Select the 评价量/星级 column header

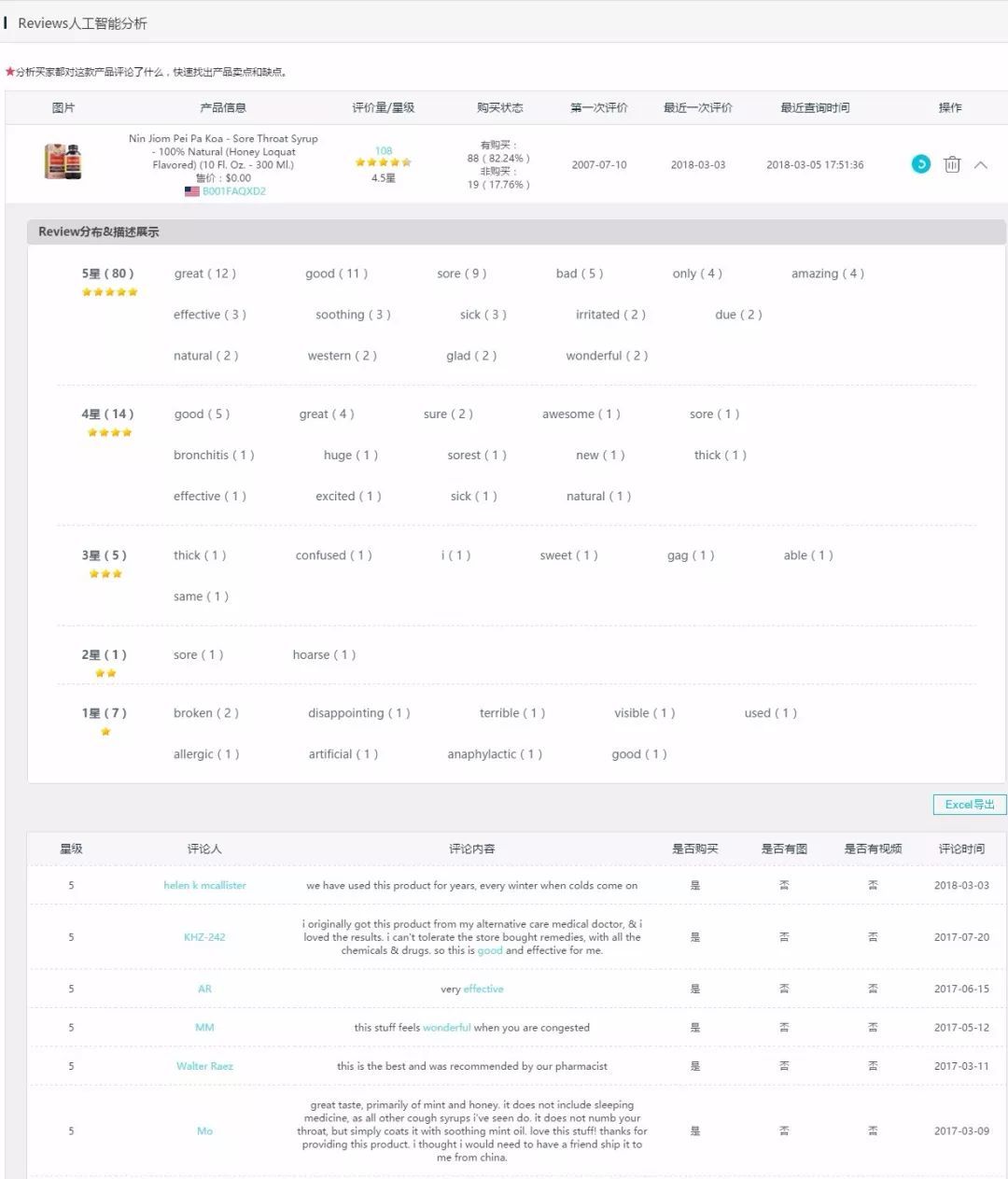pyautogui.click(x=385, y=107)
